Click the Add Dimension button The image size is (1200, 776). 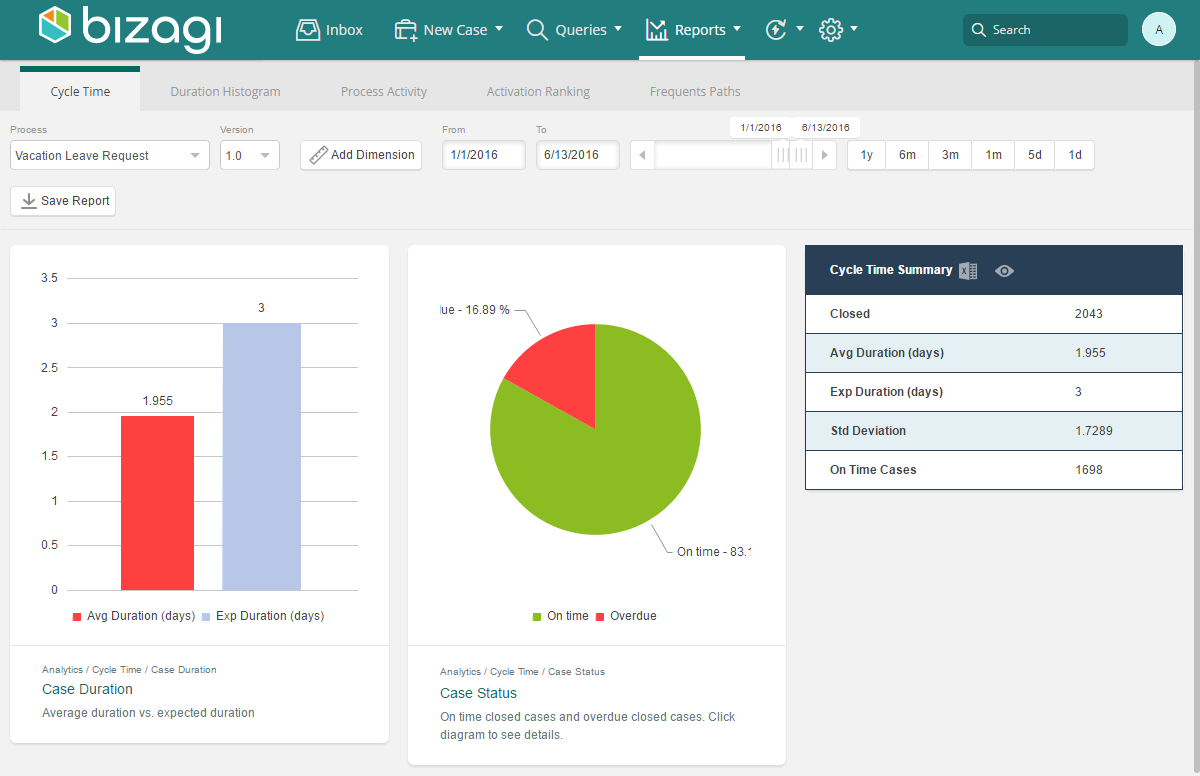361,155
